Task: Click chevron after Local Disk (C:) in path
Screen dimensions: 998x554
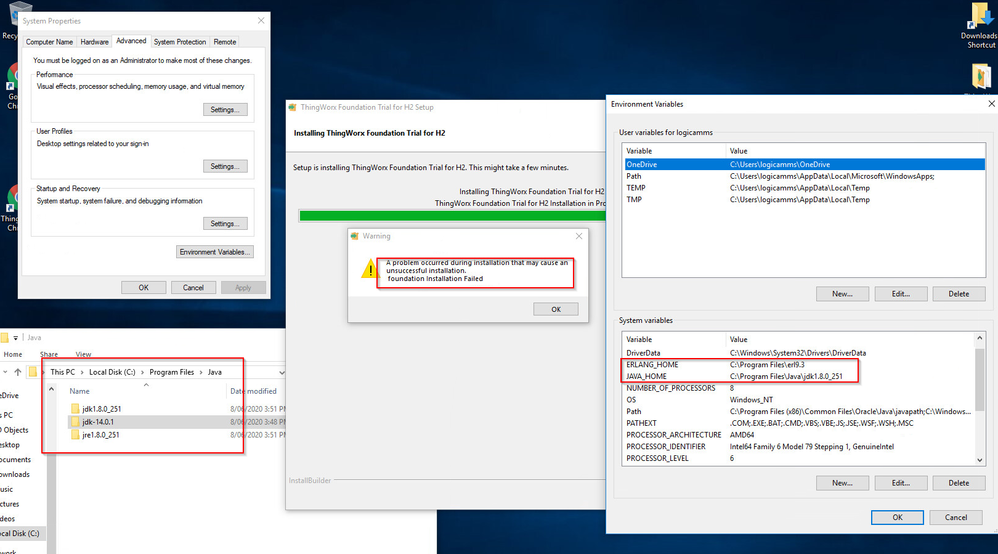Action: (143, 373)
